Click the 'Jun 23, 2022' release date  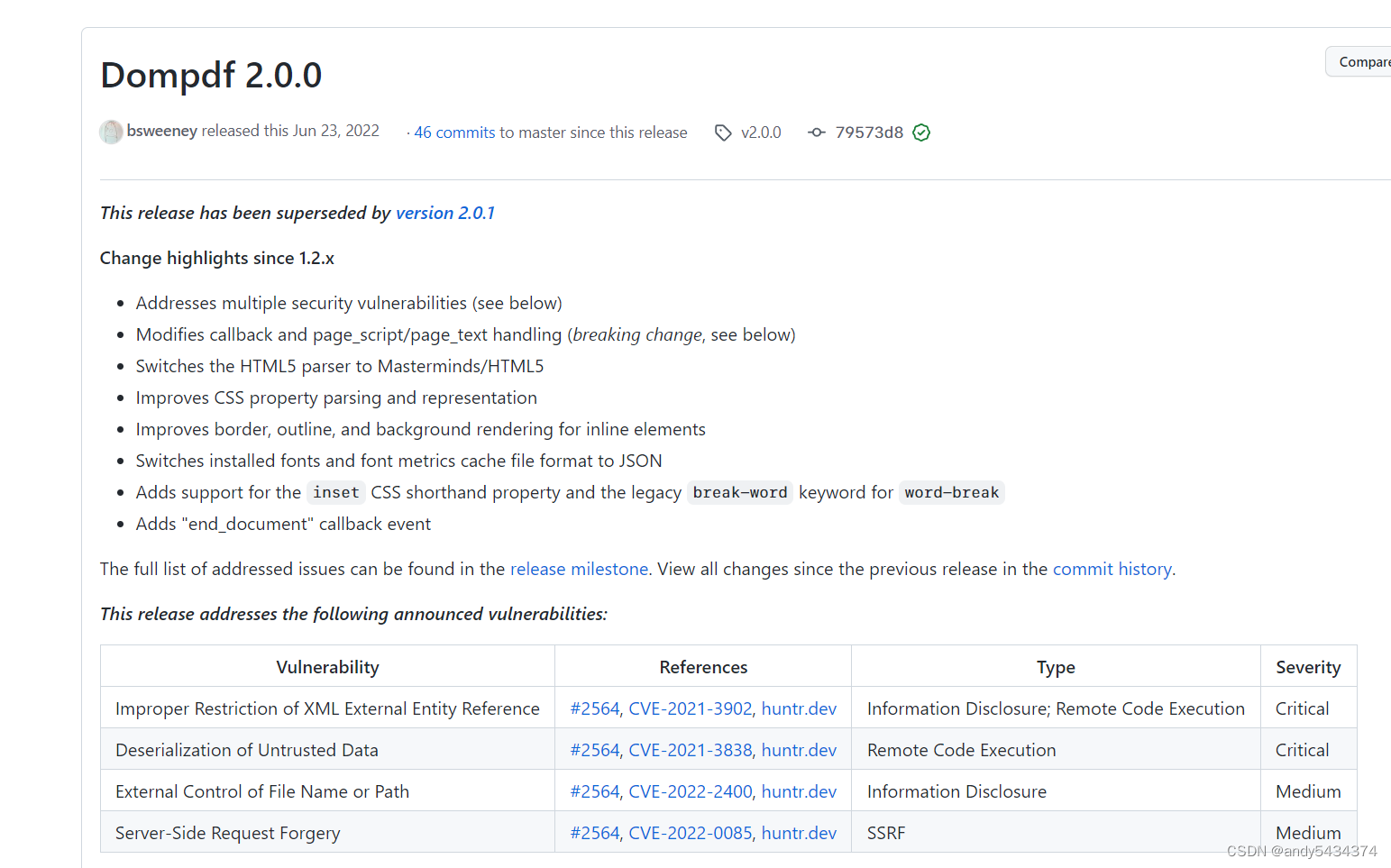click(335, 131)
